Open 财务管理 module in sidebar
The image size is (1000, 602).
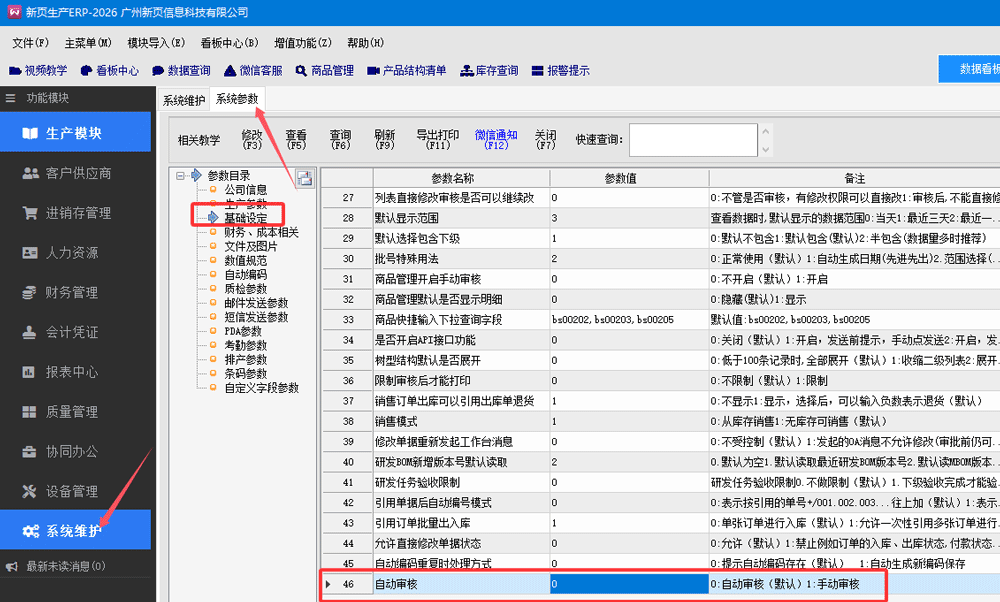(x=71, y=292)
